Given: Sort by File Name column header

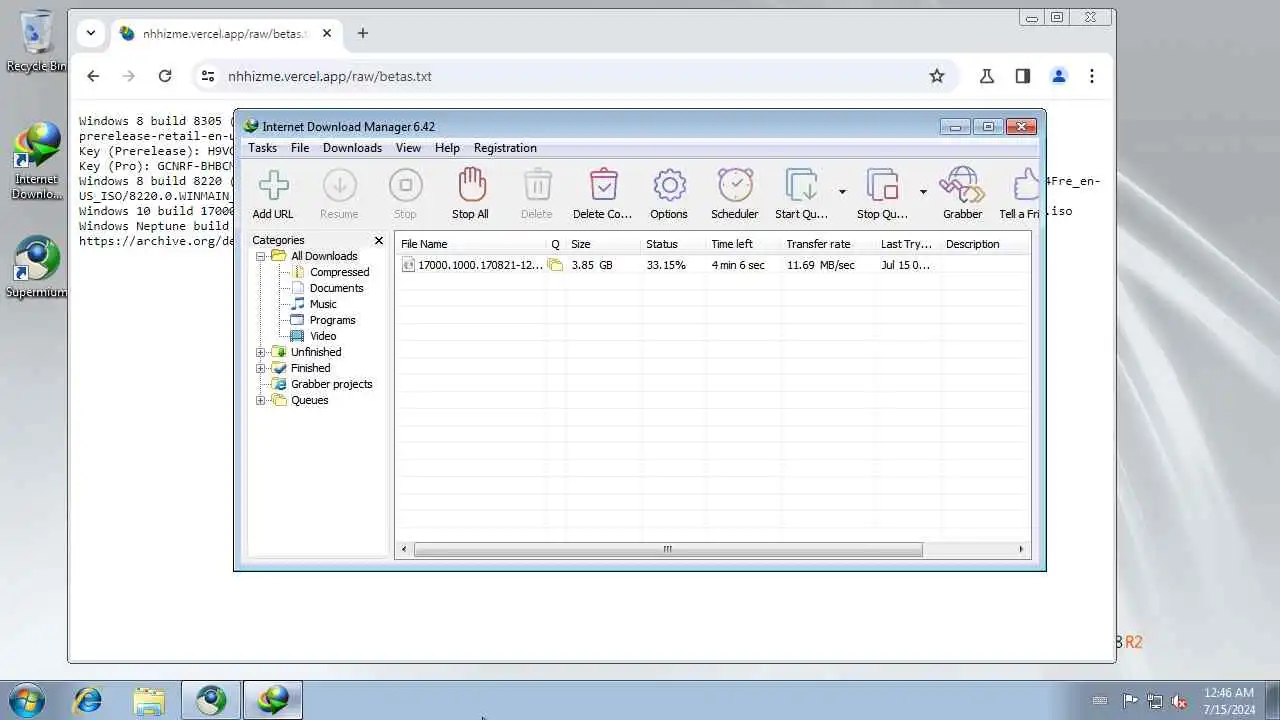Looking at the screenshot, I should tap(471, 244).
